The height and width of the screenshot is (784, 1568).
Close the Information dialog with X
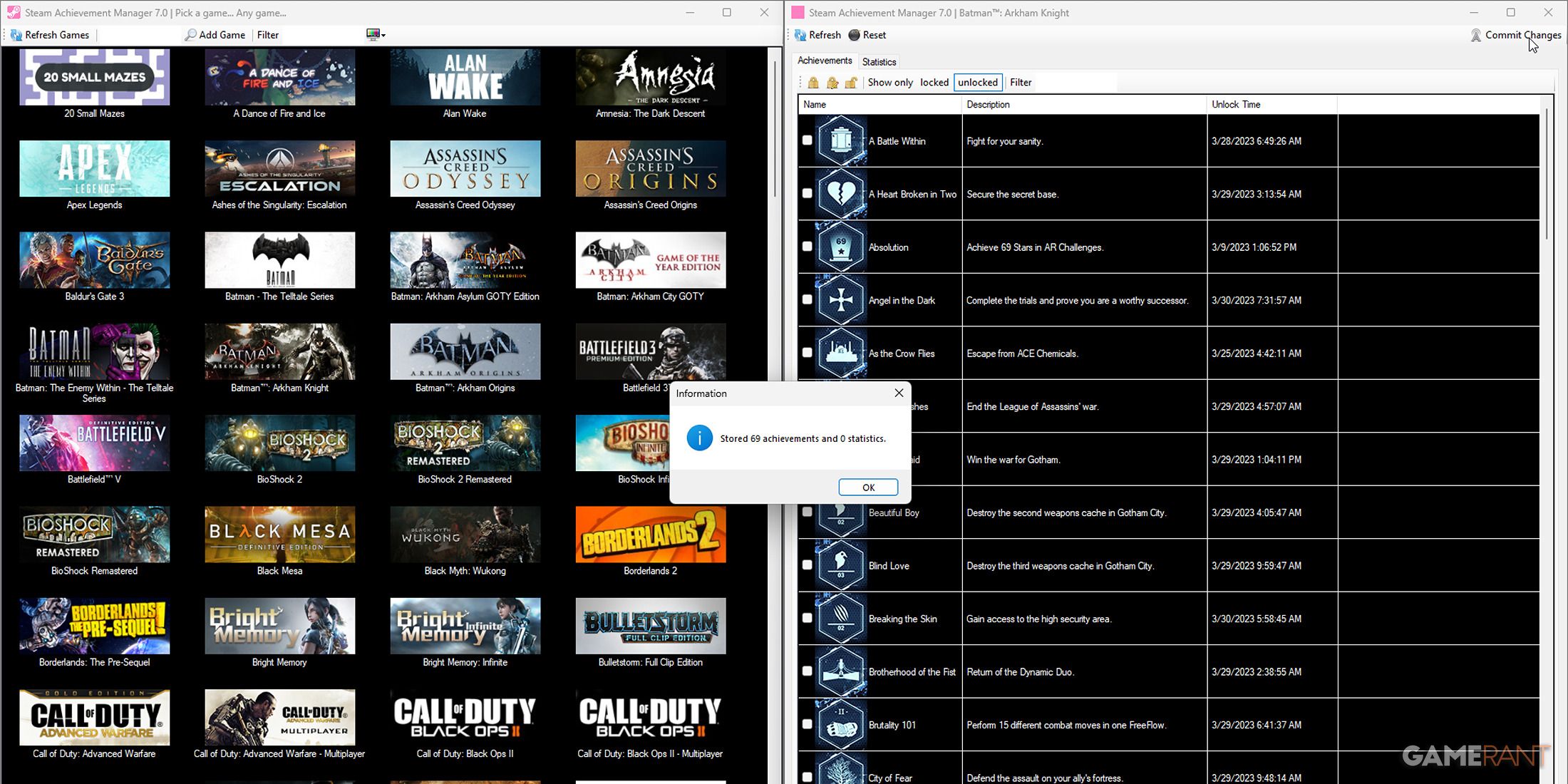pos(899,393)
